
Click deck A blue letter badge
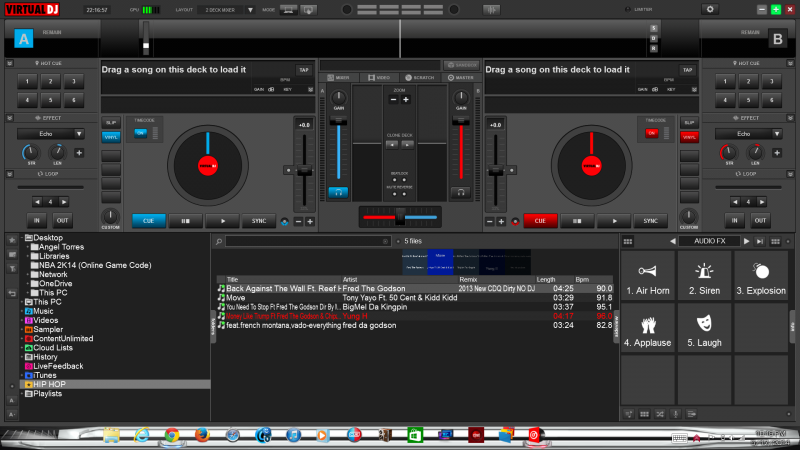[x=23, y=39]
